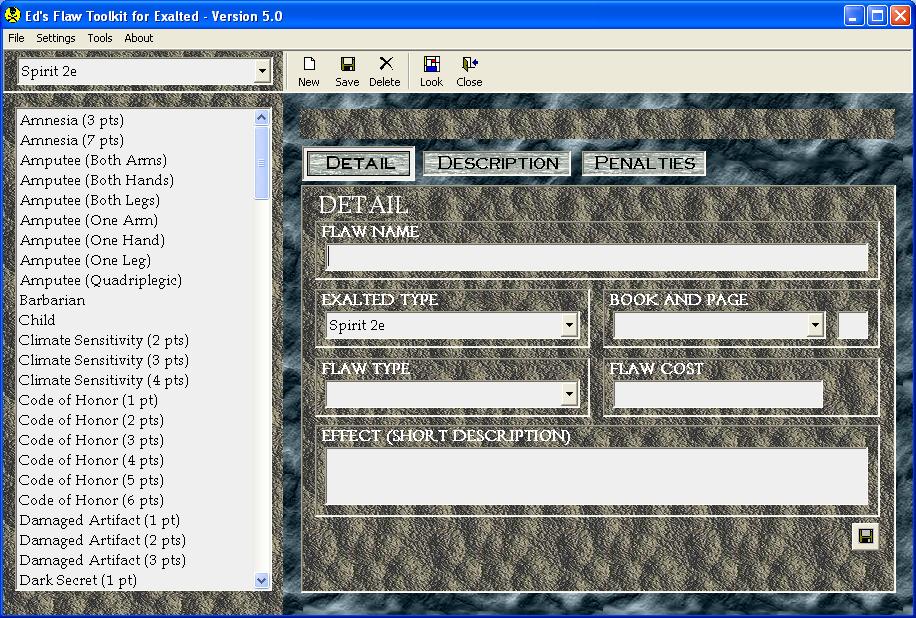Viewport: 916px width, 618px height.
Task: Select Code of Honor (1 pt)
Action: [89, 400]
